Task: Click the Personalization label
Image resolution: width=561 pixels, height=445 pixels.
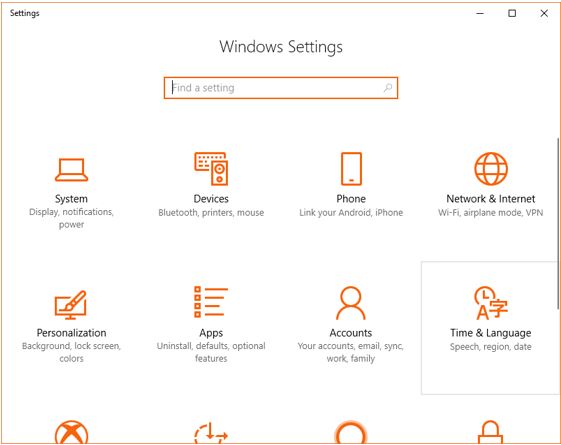Action: tap(71, 333)
